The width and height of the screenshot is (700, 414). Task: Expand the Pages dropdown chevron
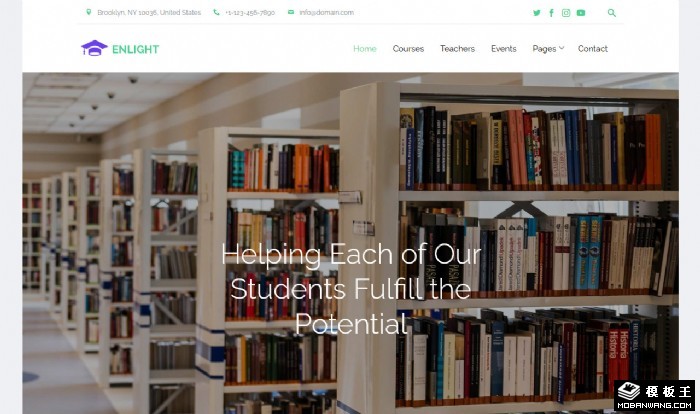[x=562, y=48]
